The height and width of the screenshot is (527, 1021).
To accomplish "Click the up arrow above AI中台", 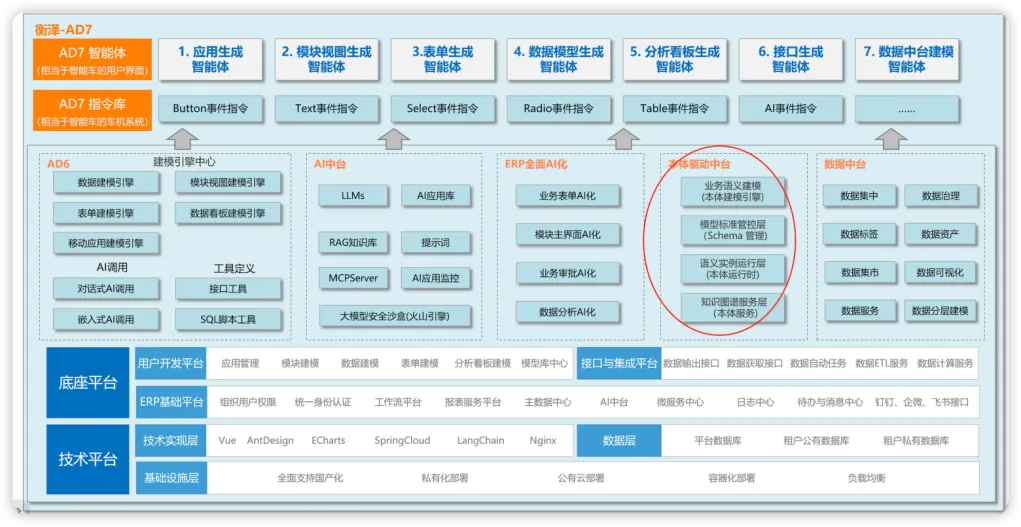I will pos(393,138).
